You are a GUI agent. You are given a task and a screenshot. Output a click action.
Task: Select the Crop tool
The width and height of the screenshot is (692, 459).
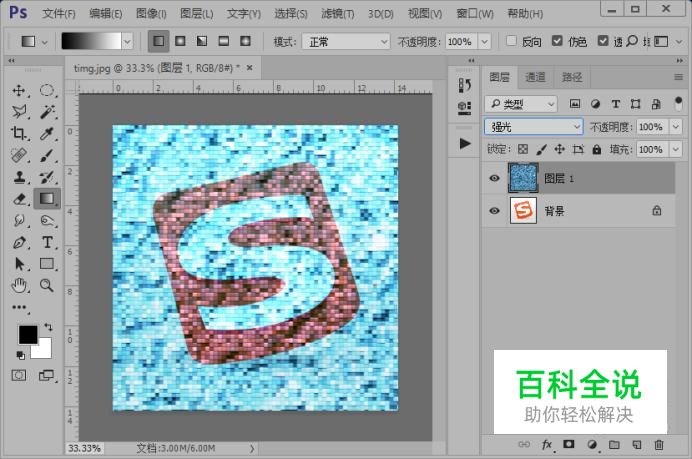(19, 133)
